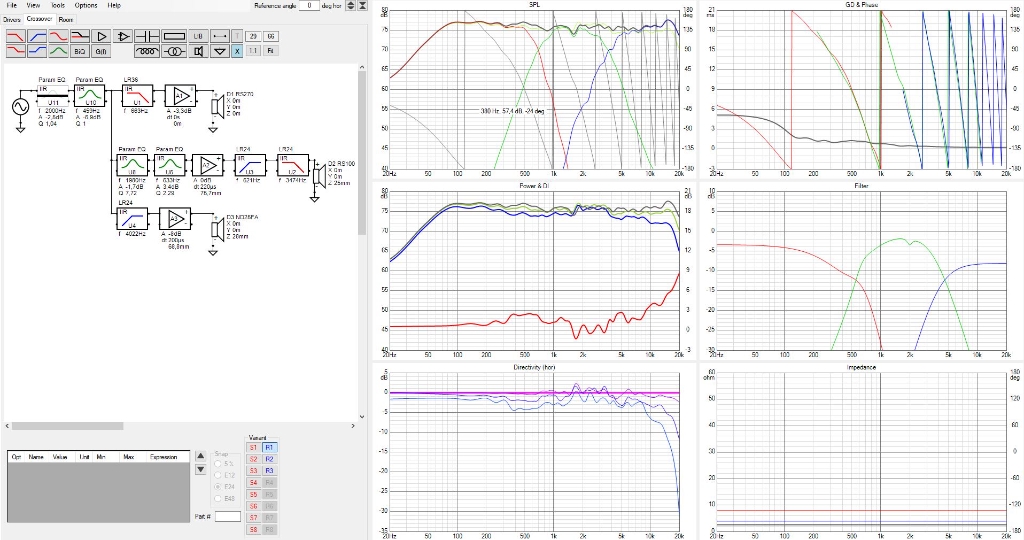Select the green peak filter toolbar icon
This screenshot has width=1024, height=540.
pos(58,51)
